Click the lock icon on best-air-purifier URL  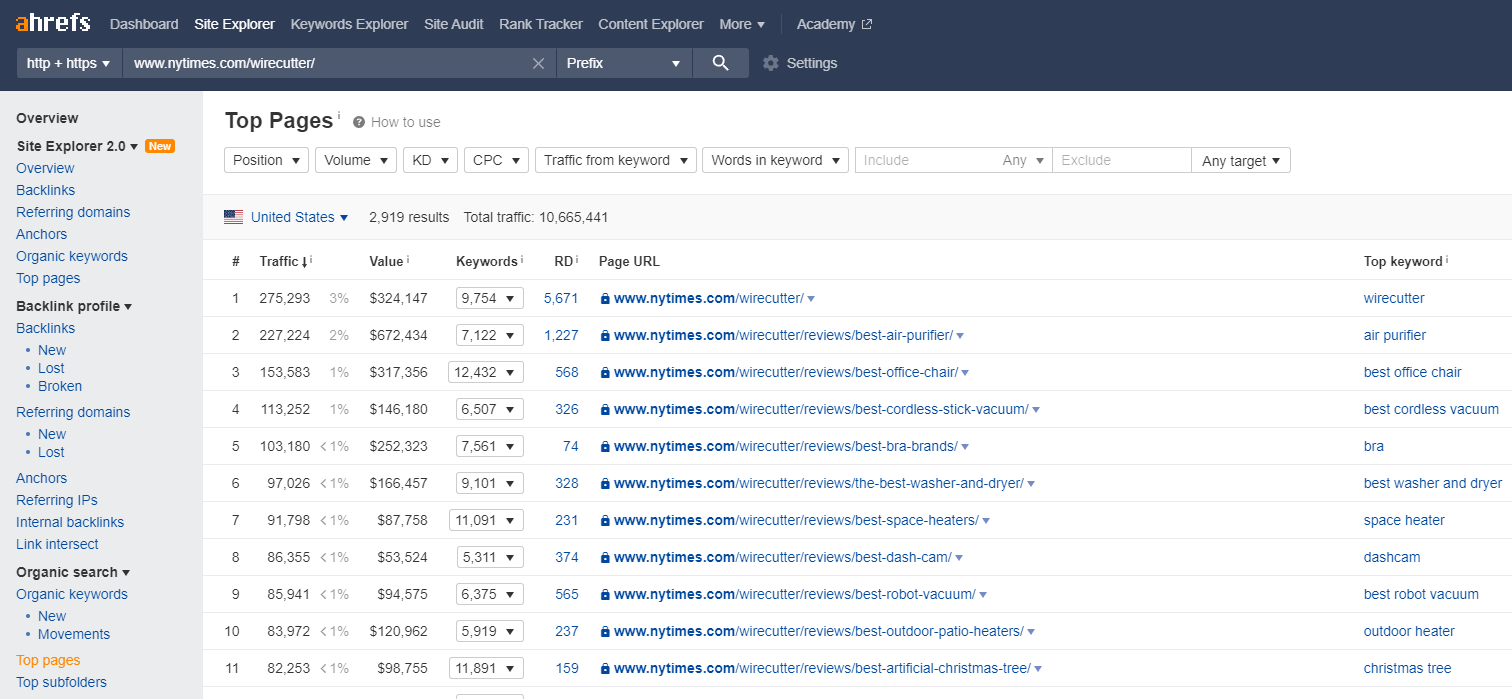[605, 336]
